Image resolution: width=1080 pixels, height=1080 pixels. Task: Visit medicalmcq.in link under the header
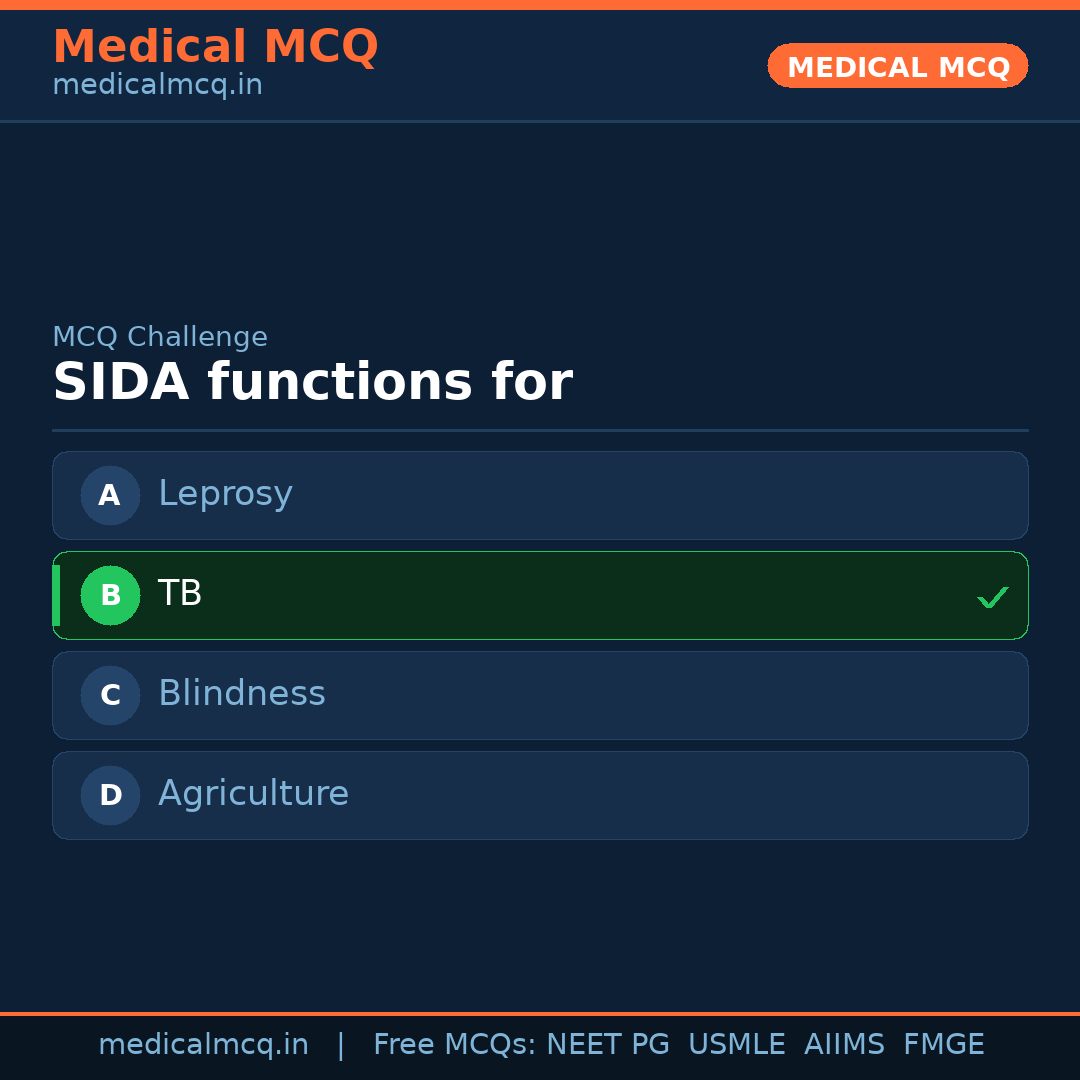157,86
